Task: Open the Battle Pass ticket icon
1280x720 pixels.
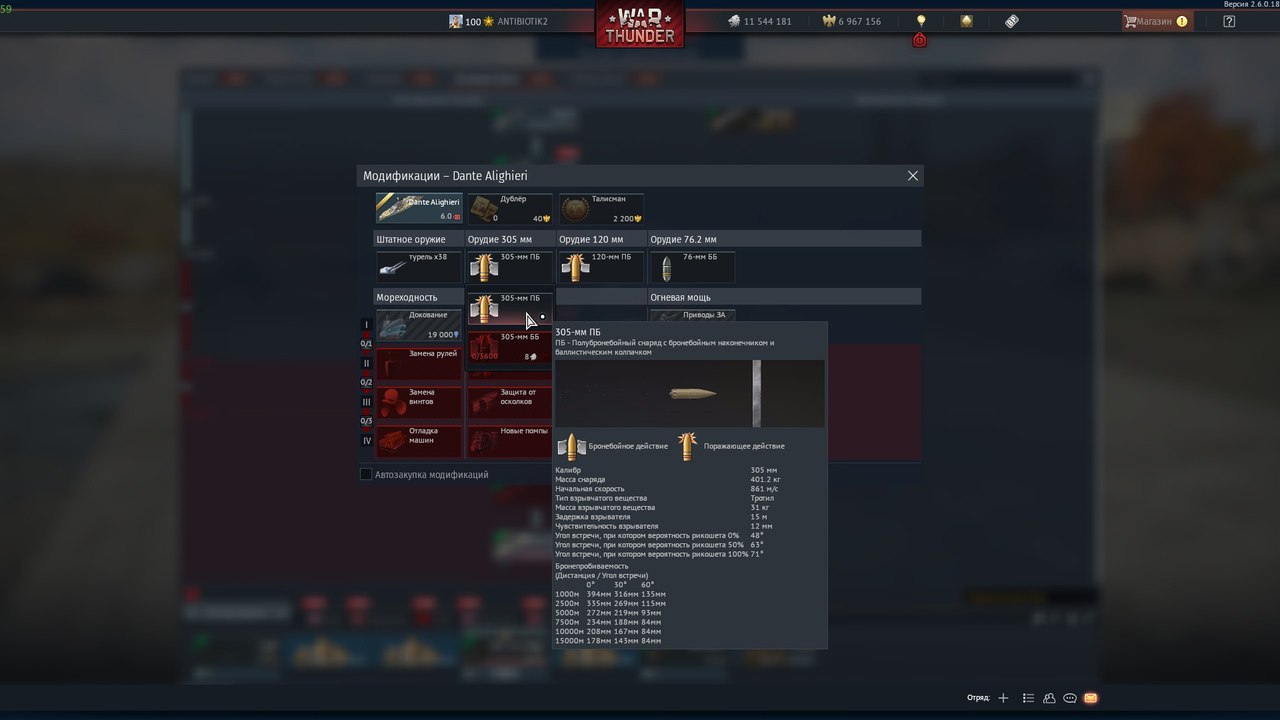Action: (x=1012, y=21)
